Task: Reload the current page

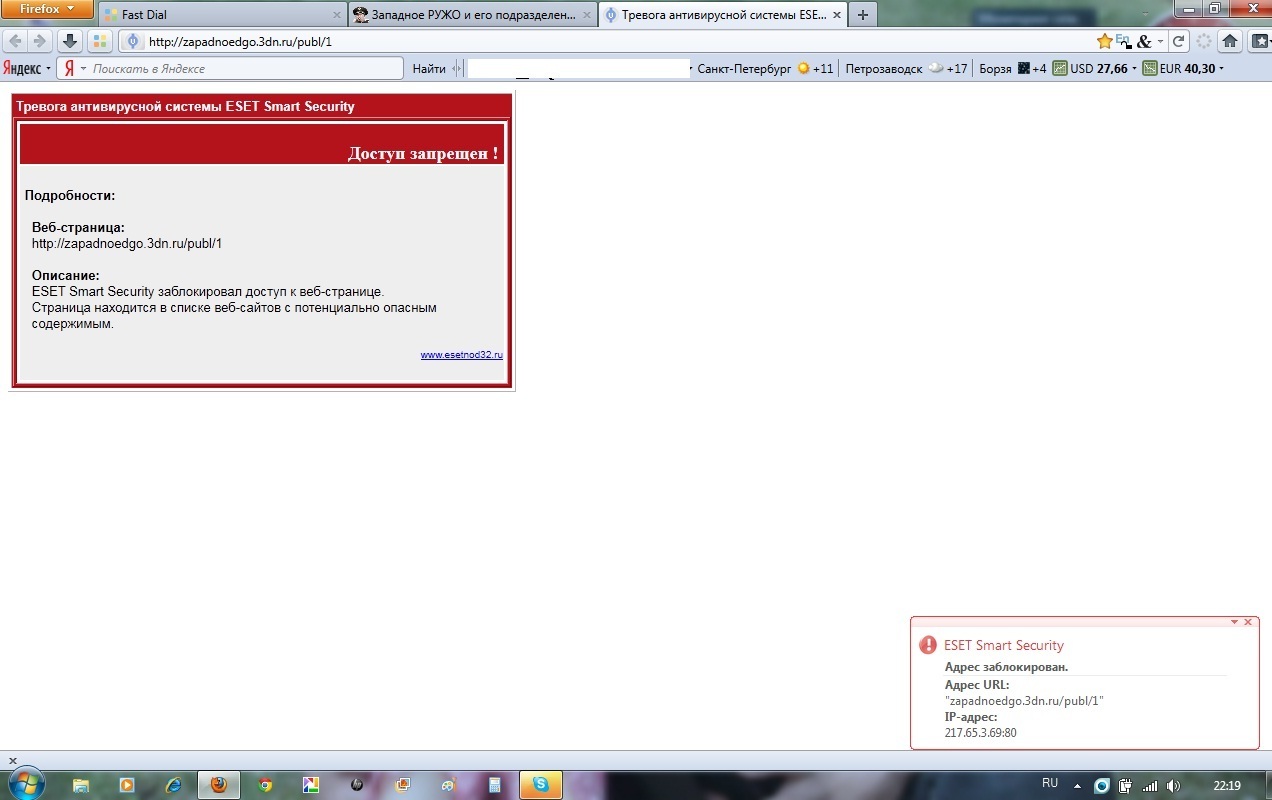Action: 1179,41
